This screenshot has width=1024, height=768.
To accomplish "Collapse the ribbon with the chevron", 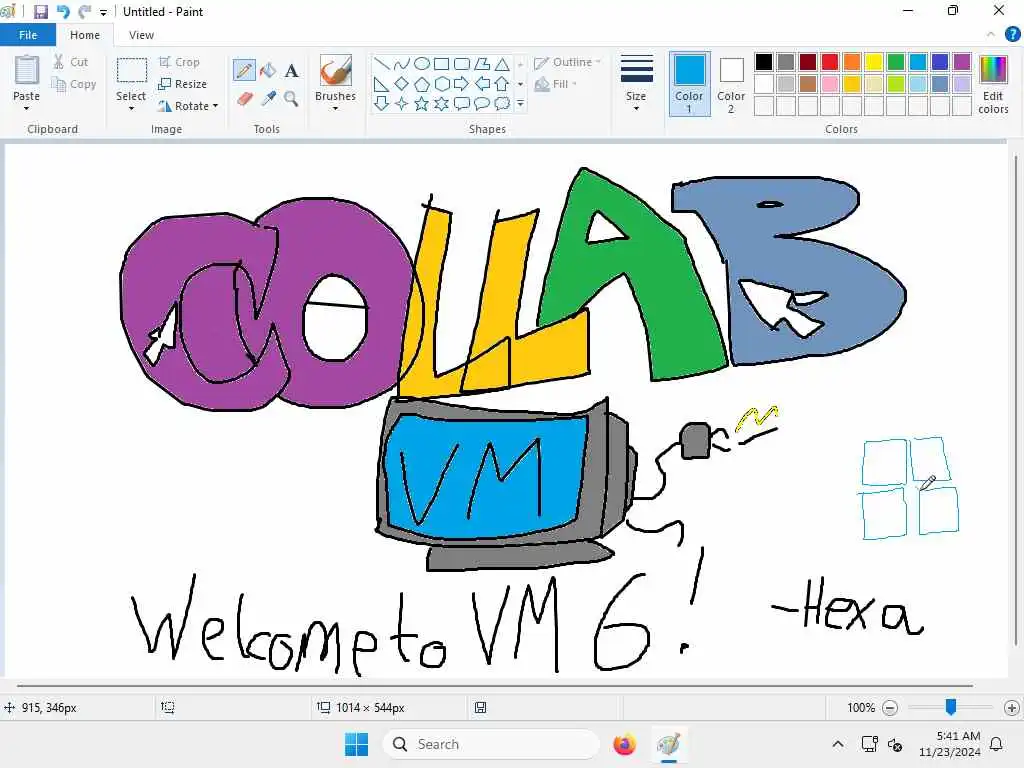I will 991,35.
